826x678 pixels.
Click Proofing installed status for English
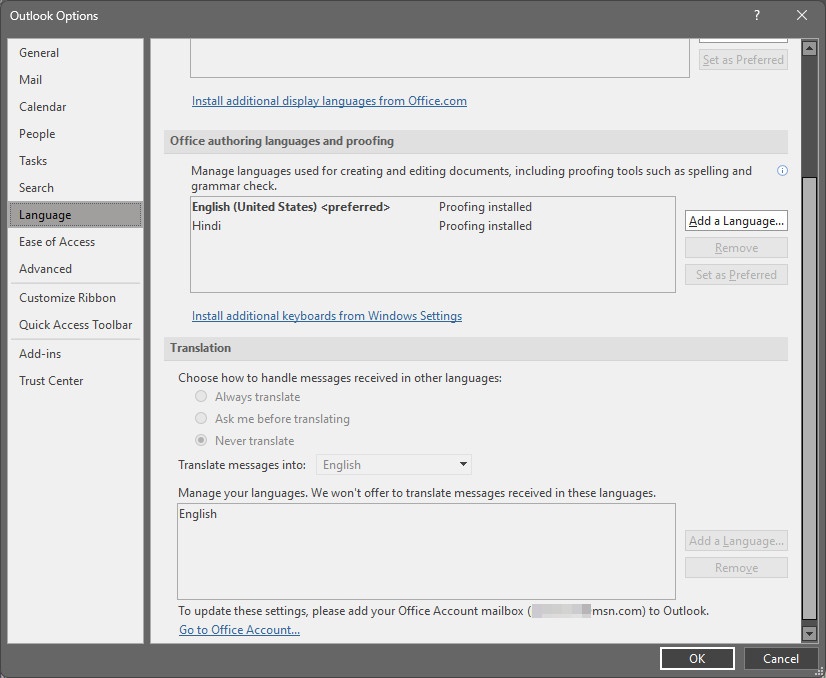[485, 207]
